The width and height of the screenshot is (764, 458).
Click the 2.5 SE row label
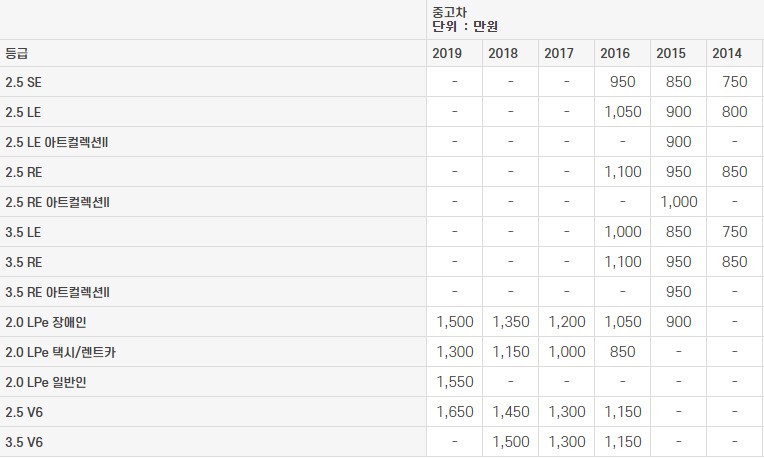coord(23,82)
